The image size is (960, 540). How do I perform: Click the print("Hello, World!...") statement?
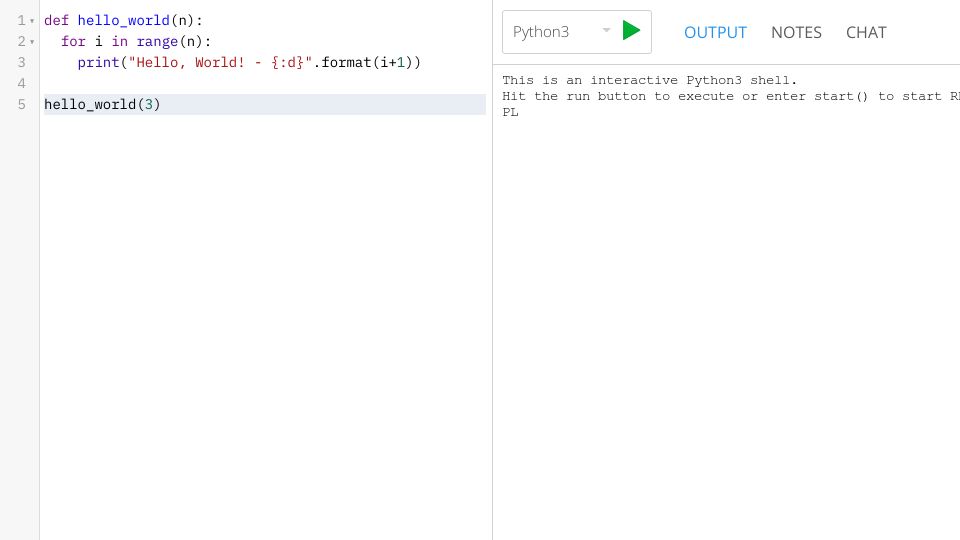click(x=249, y=62)
